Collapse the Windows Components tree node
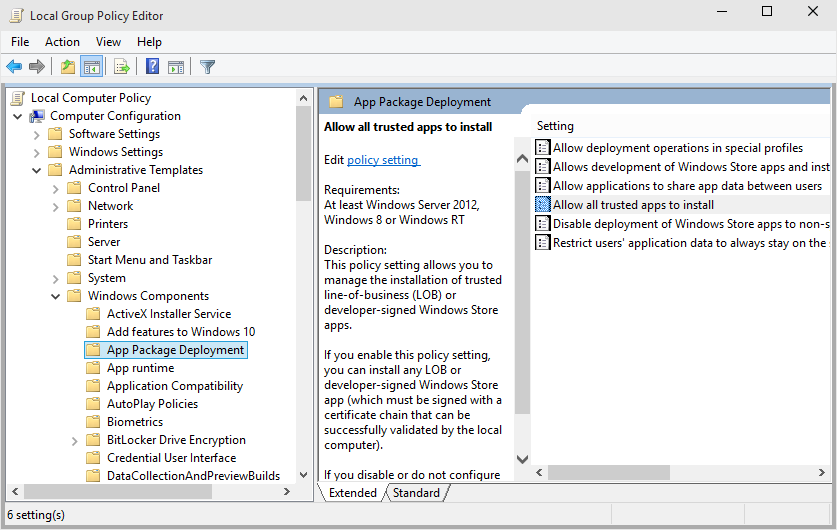837x530 pixels. click(x=56, y=296)
